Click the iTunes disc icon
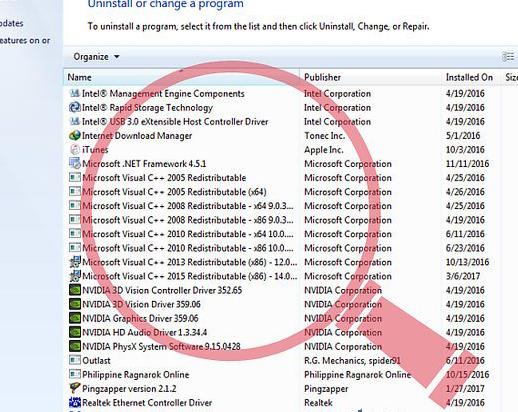The height and width of the screenshot is (412, 518). (x=75, y=149)
